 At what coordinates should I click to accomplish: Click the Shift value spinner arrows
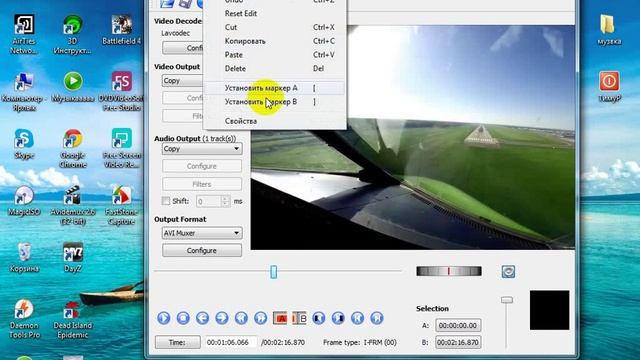pyautogui.click(x=226, y=201)
